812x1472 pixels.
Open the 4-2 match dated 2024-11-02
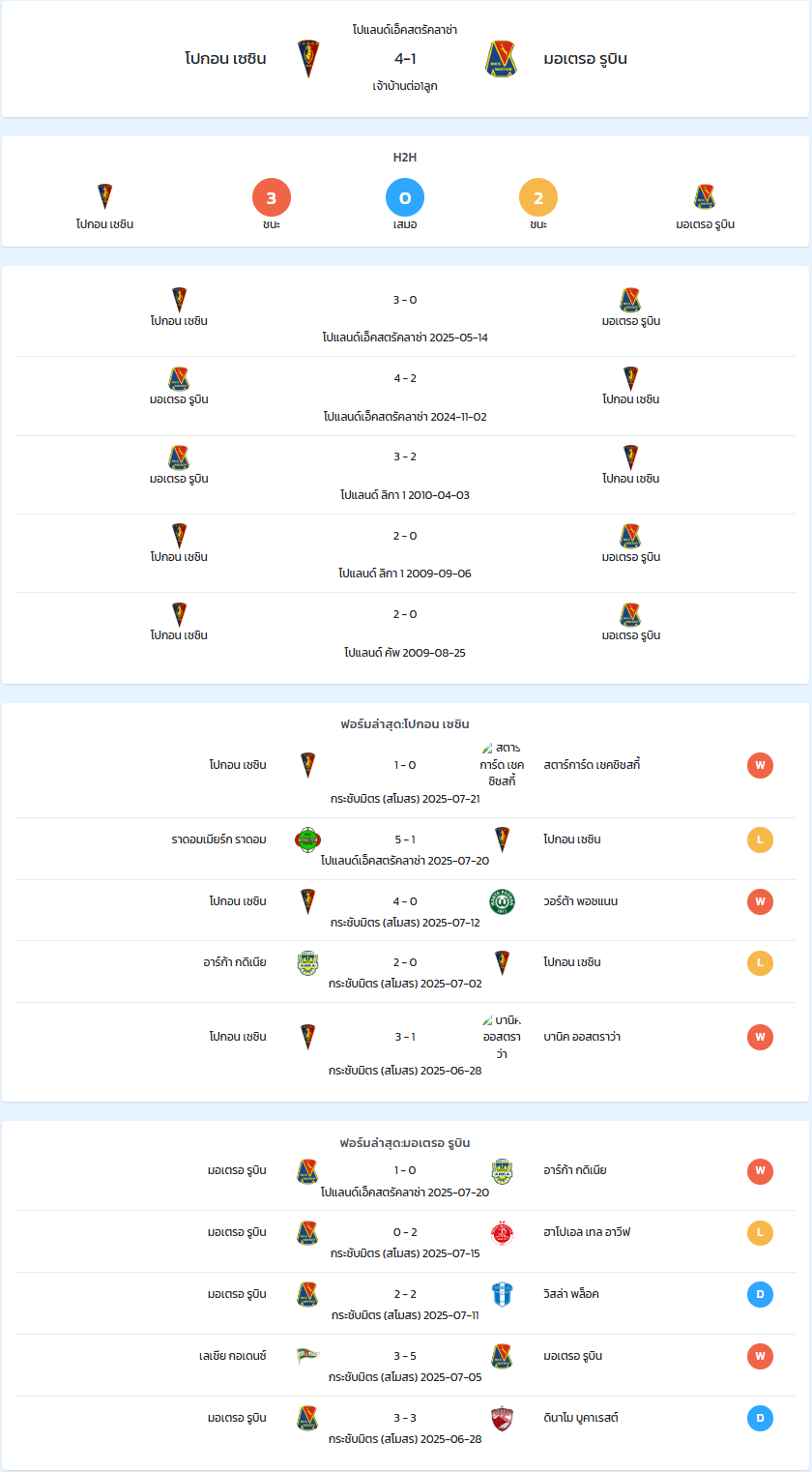click(405, 397)
